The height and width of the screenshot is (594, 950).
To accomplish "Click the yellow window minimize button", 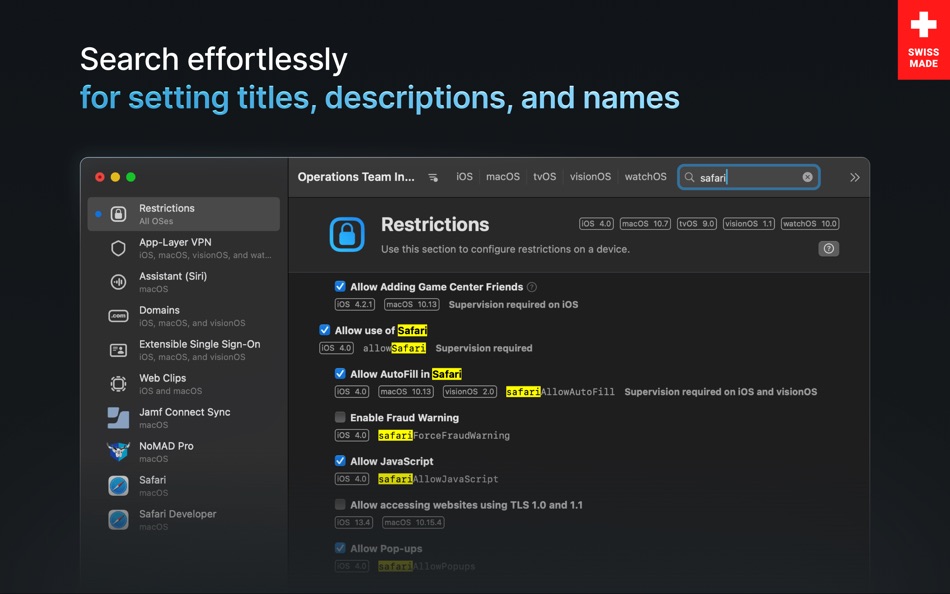I will click(x=115, y=177).
